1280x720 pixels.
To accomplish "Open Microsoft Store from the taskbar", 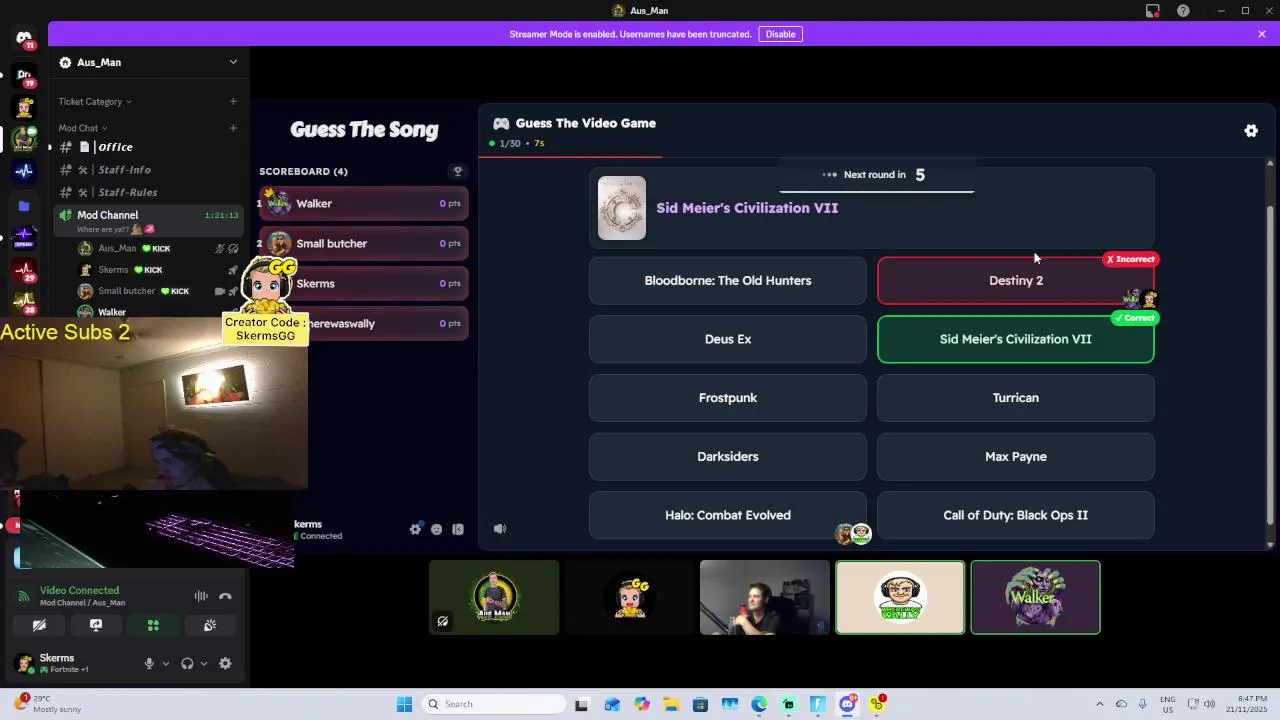I will pos(700,704).
